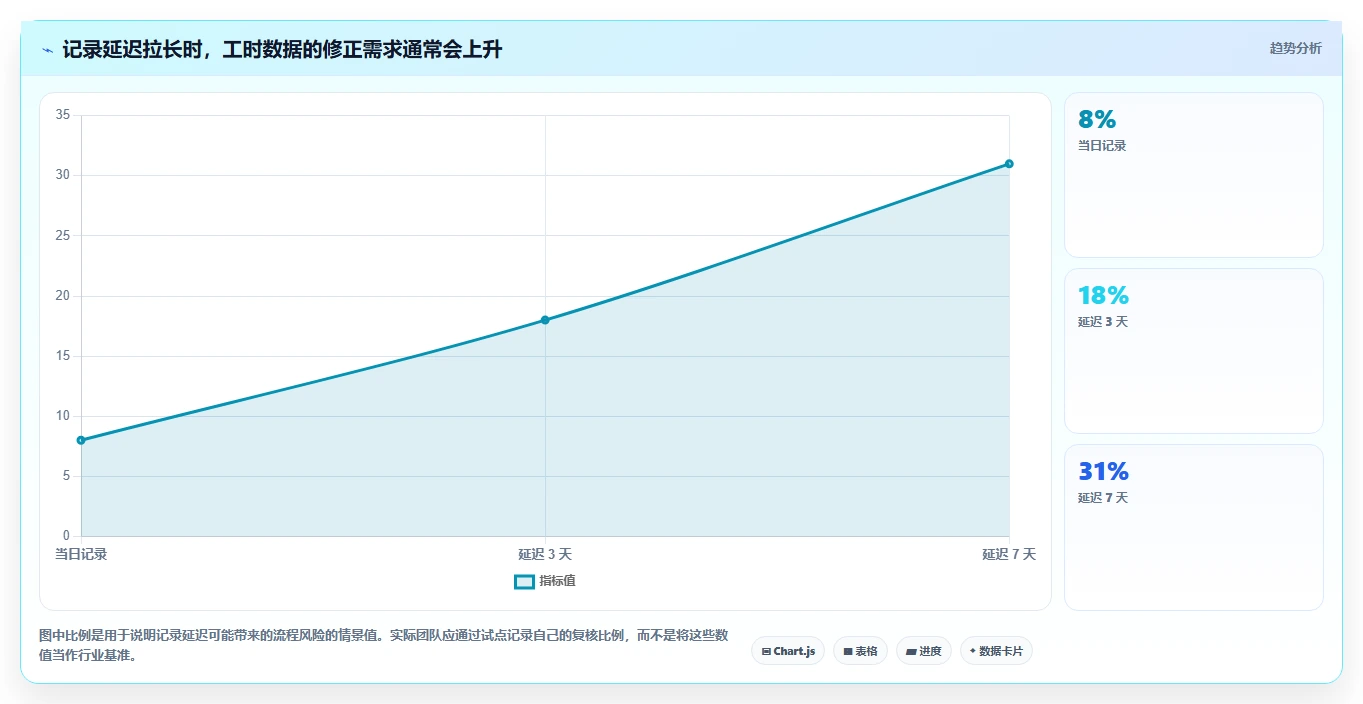The height and width of the screenshot is (704, 1363).
Task: Click y-axis tick label 10
Action: (62, 416)
